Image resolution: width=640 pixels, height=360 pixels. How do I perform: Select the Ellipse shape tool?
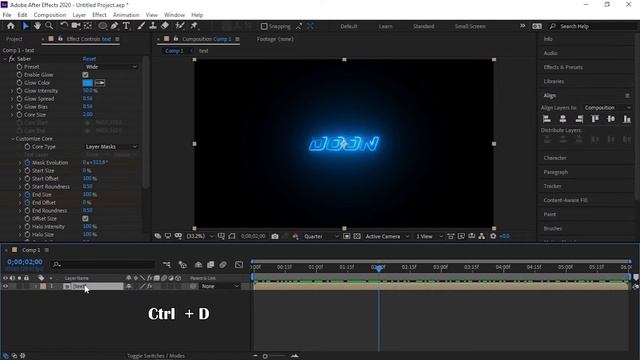click(102, 26)
